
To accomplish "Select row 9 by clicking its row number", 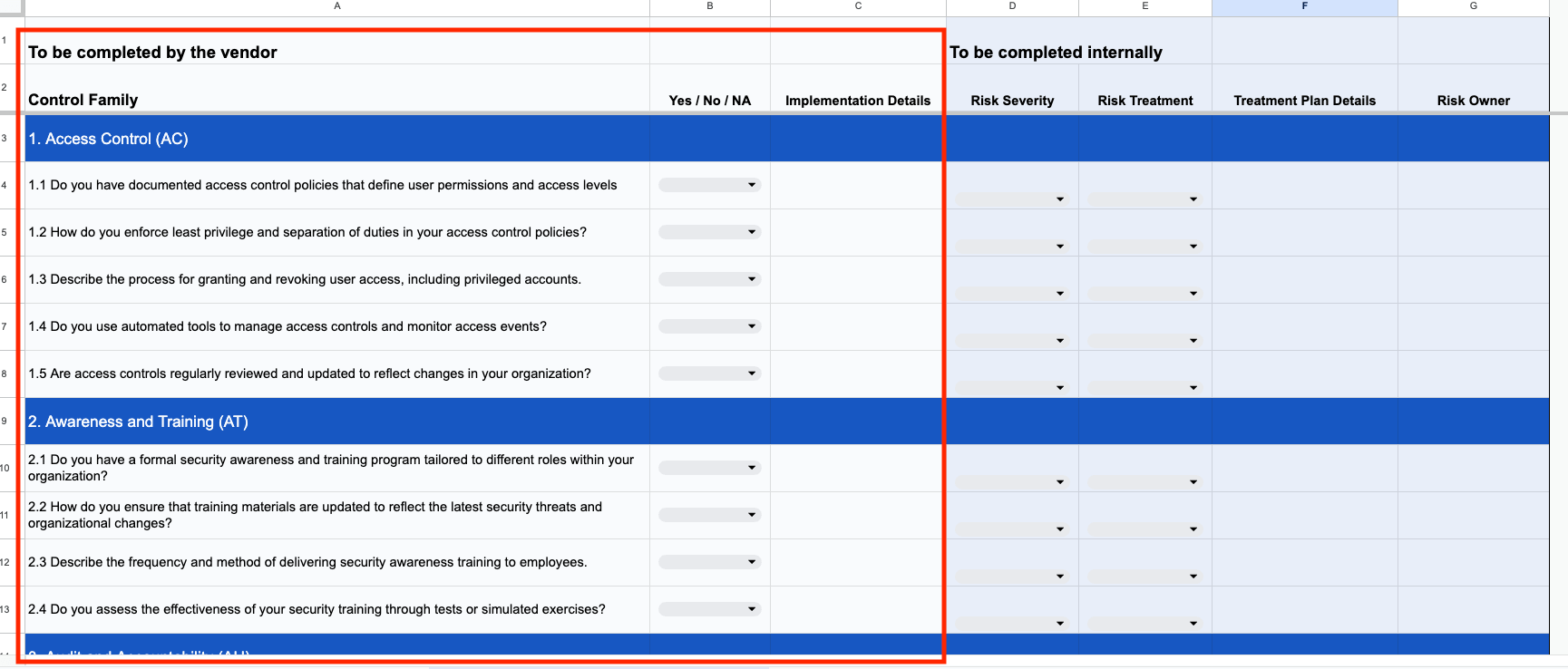I will (x=8, y=421).
